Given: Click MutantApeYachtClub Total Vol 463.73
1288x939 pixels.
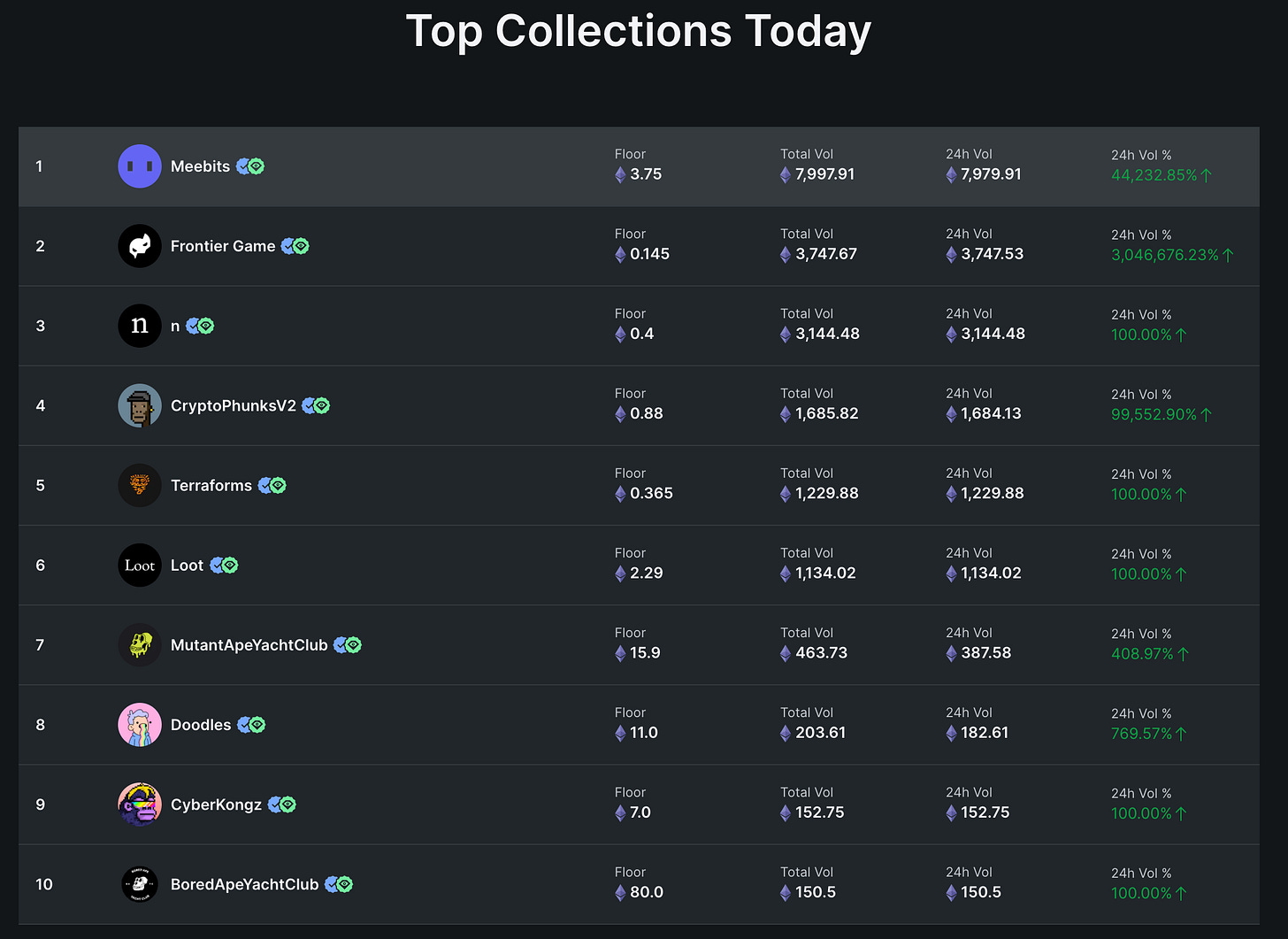Looking at the screenshot, I should pyautogui.click(x=821, y=653).
